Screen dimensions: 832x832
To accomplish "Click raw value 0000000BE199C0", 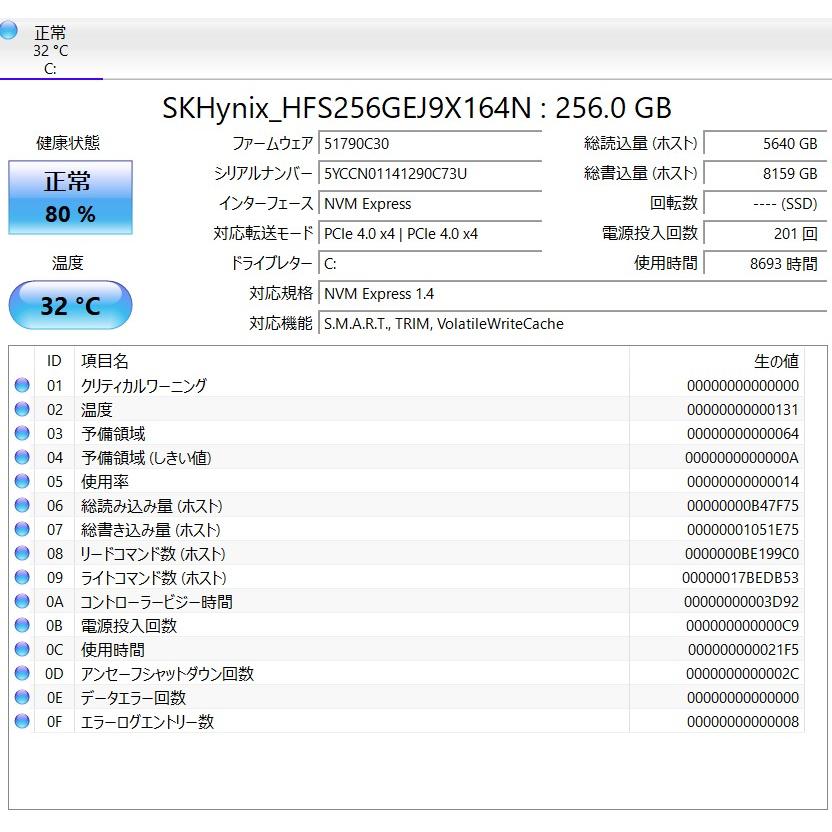I will click(741, 553).
